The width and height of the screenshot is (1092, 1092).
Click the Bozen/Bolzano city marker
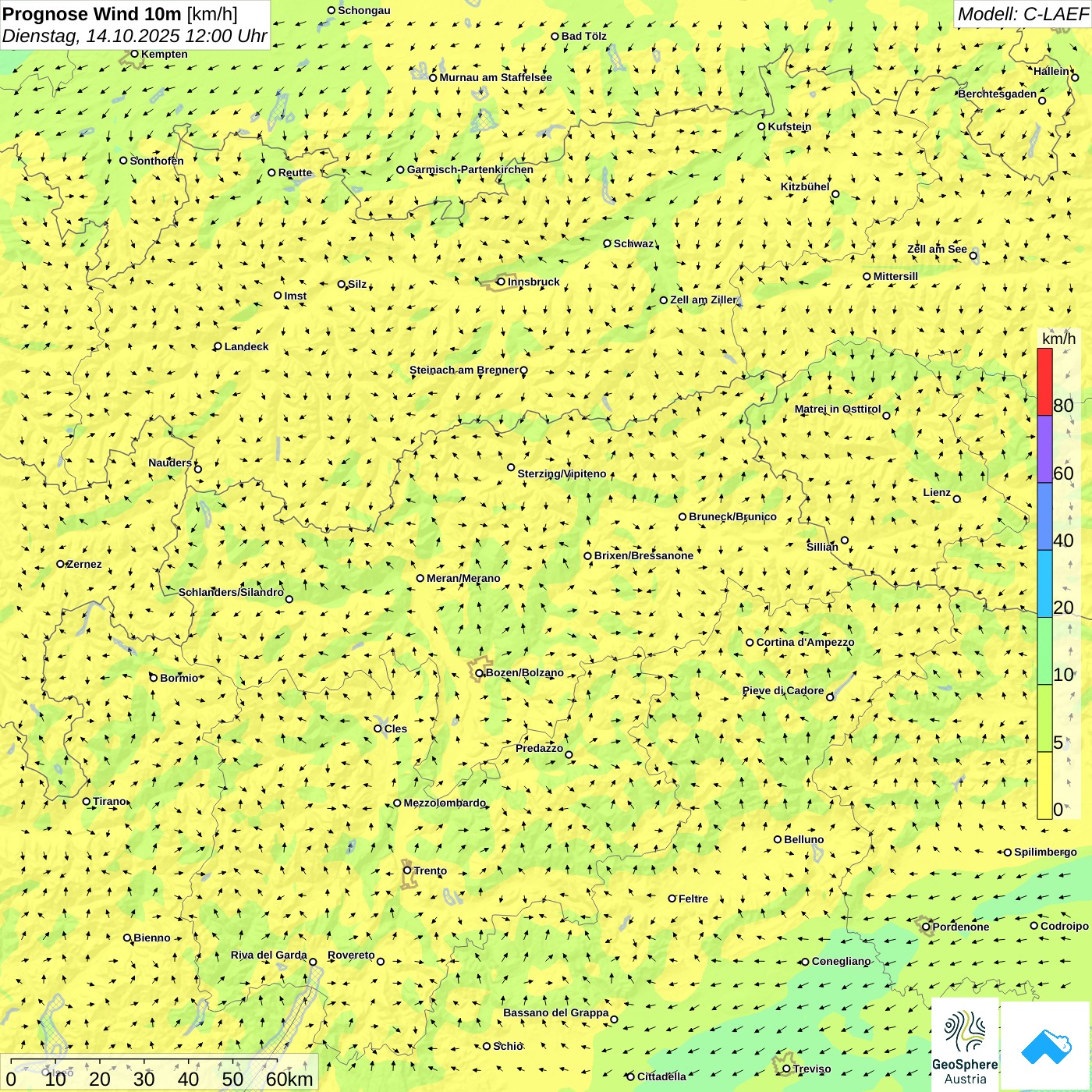[x=479, y=673]
